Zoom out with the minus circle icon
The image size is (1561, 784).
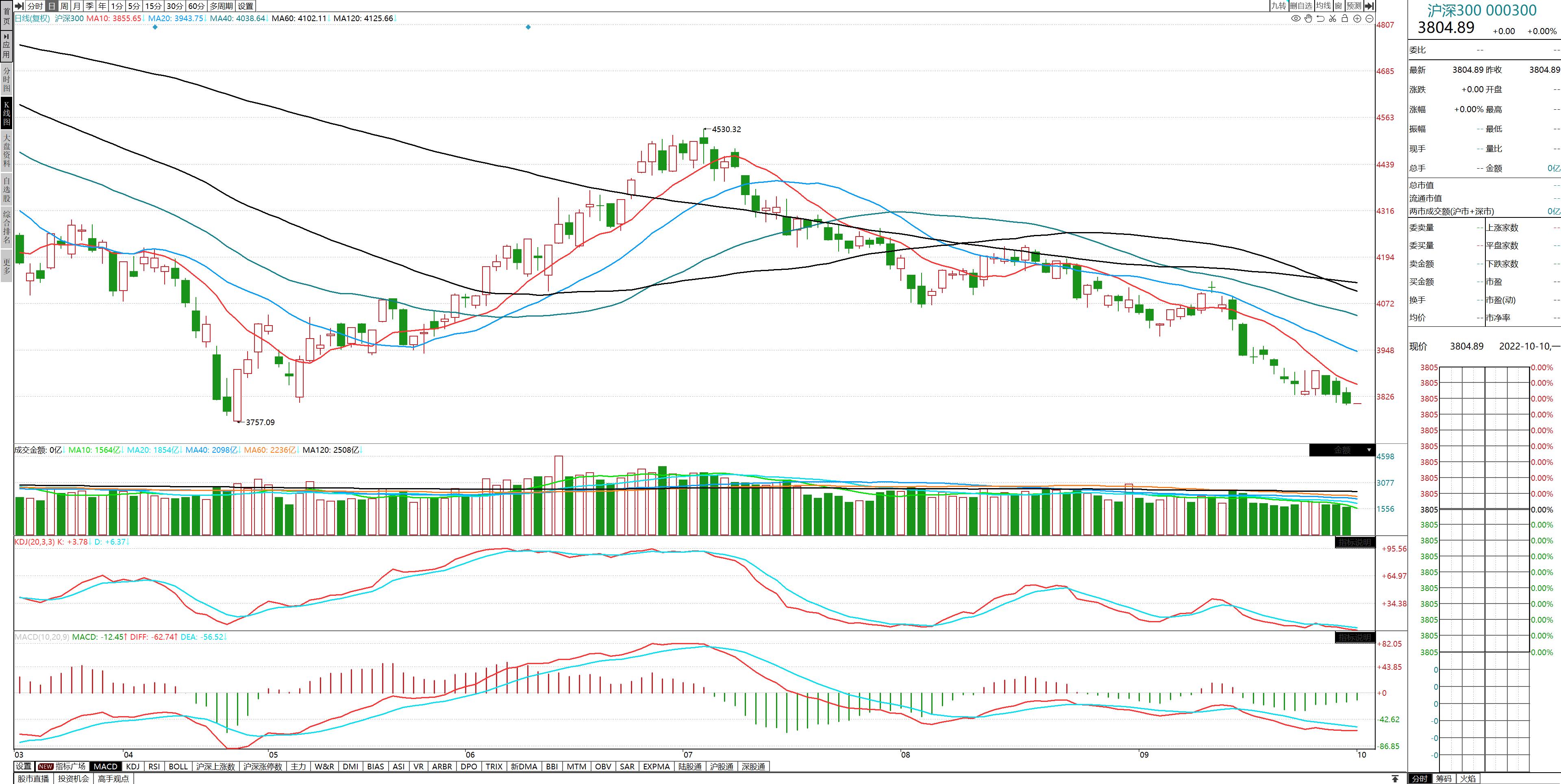click(x=1369, y=19)
